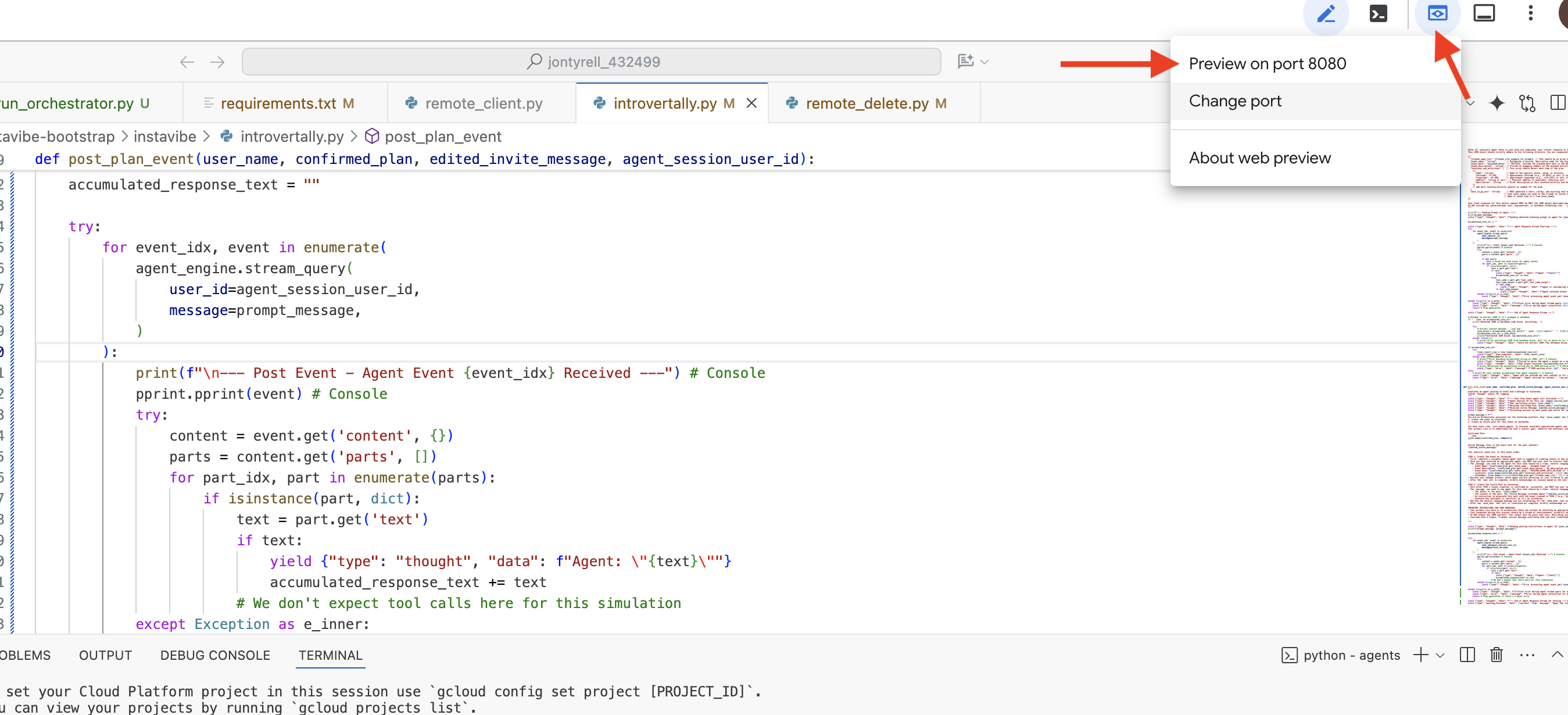Open a new terminal in Cloud Shell
The width and height of the screenshot is (1568, 715).
pos(1378,13)
